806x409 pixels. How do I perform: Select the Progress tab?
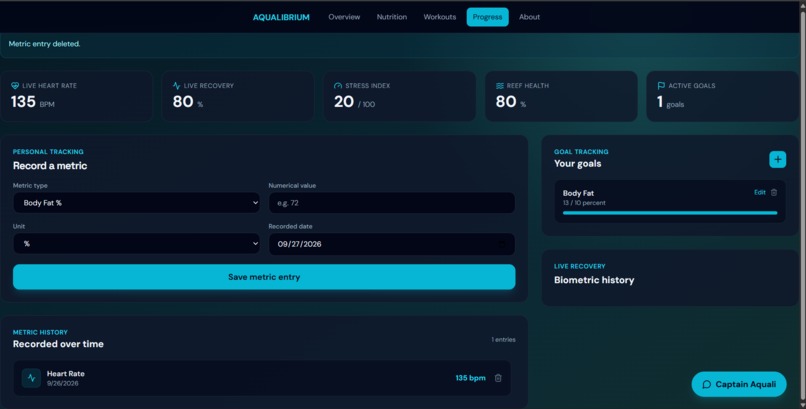tap(487, 17)
